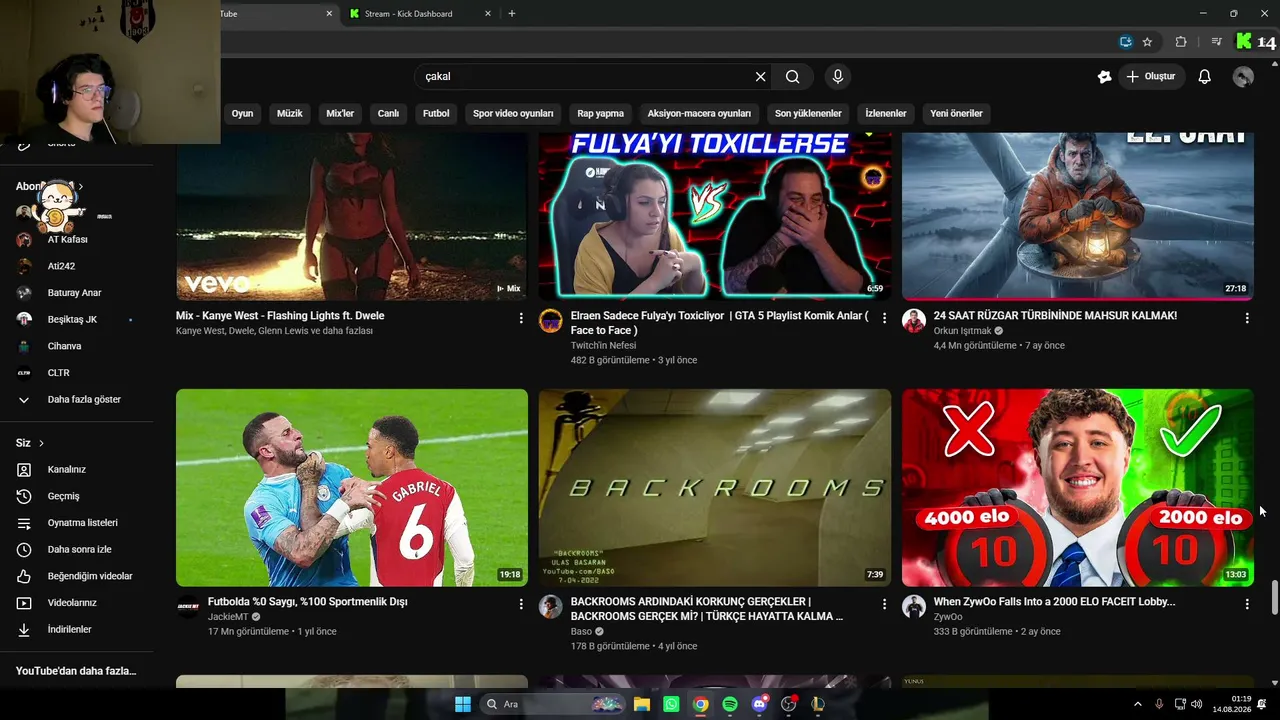Open Videolarınız in the sidebar

tap(77, 603)
